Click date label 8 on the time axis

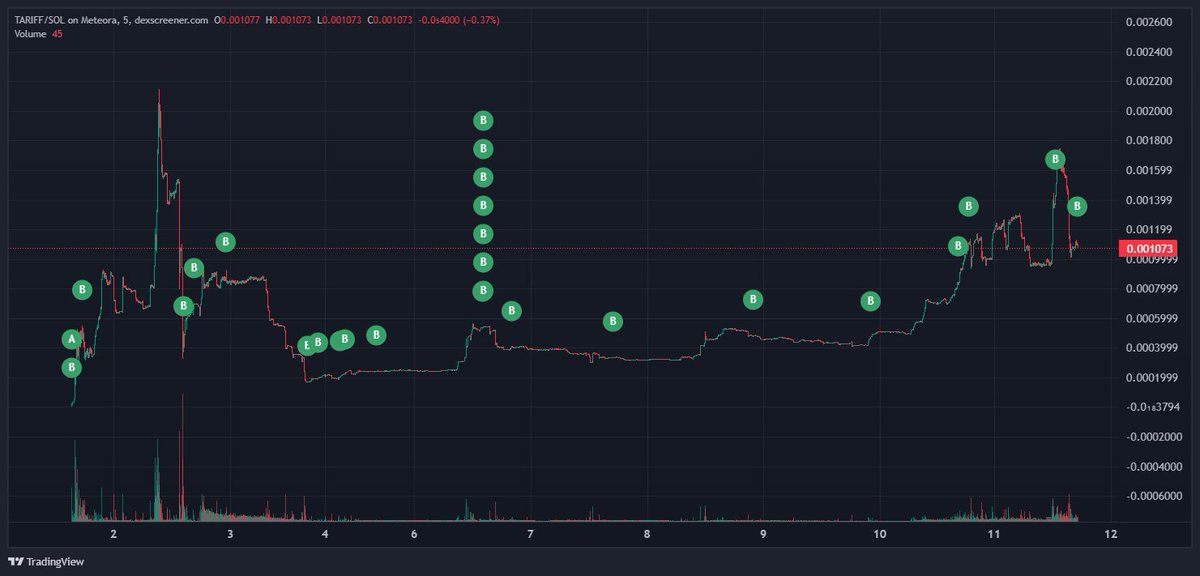tap(647, 535)
